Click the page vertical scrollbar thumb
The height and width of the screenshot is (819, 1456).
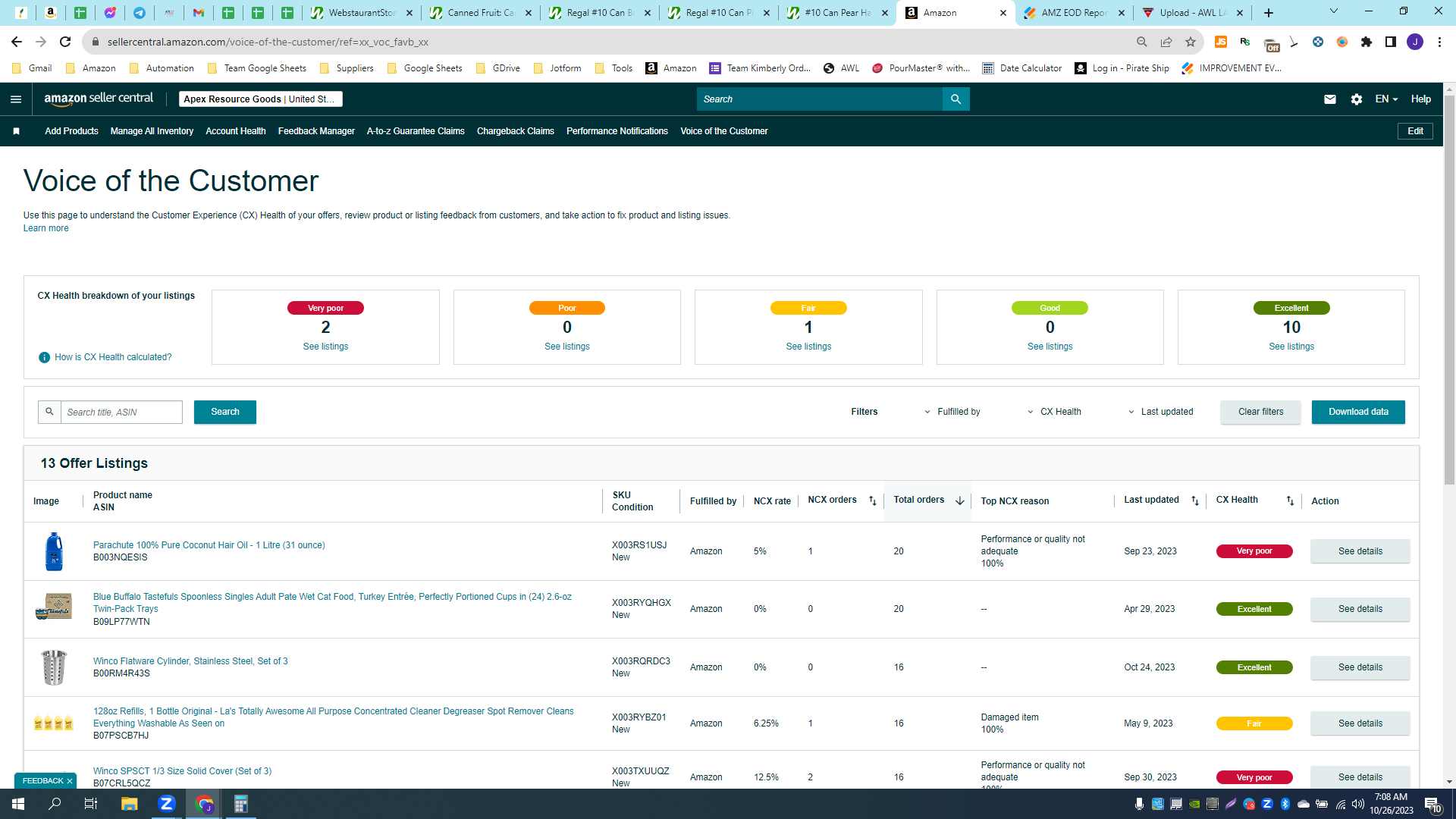(x=1449, y=288)
